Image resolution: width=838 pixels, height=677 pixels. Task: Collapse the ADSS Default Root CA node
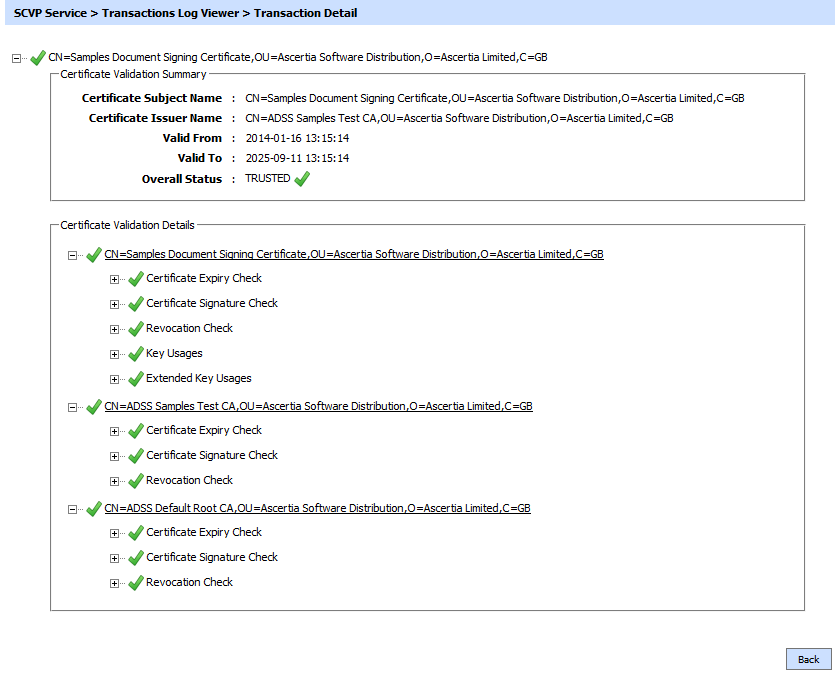click(72, 510)
